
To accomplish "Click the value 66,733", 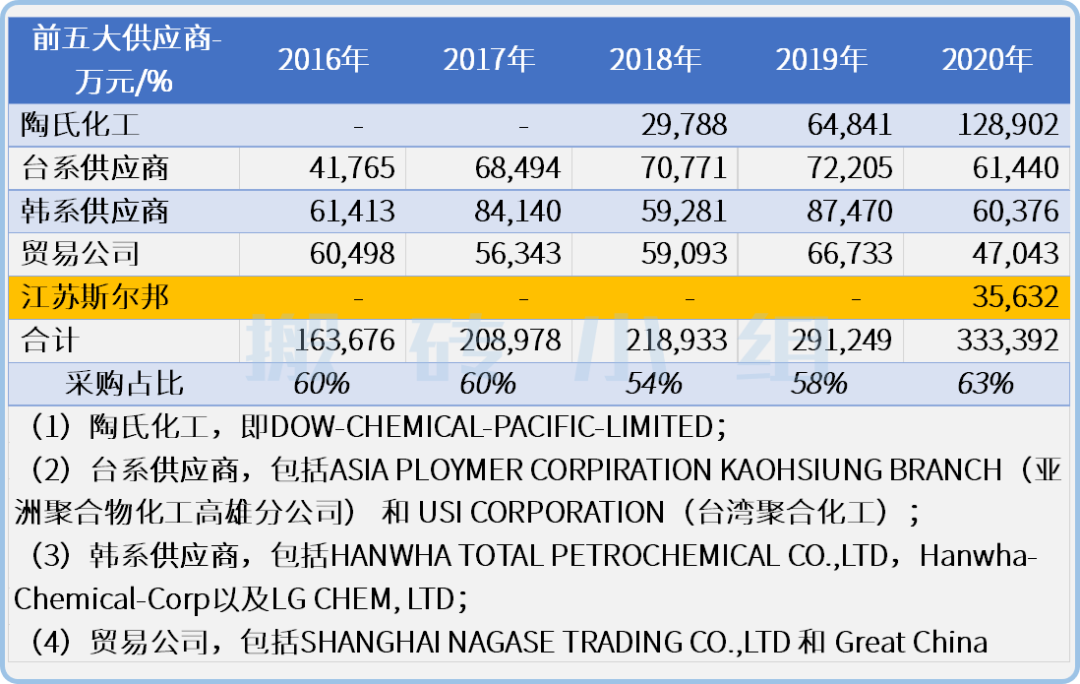I will click(850, 254).
